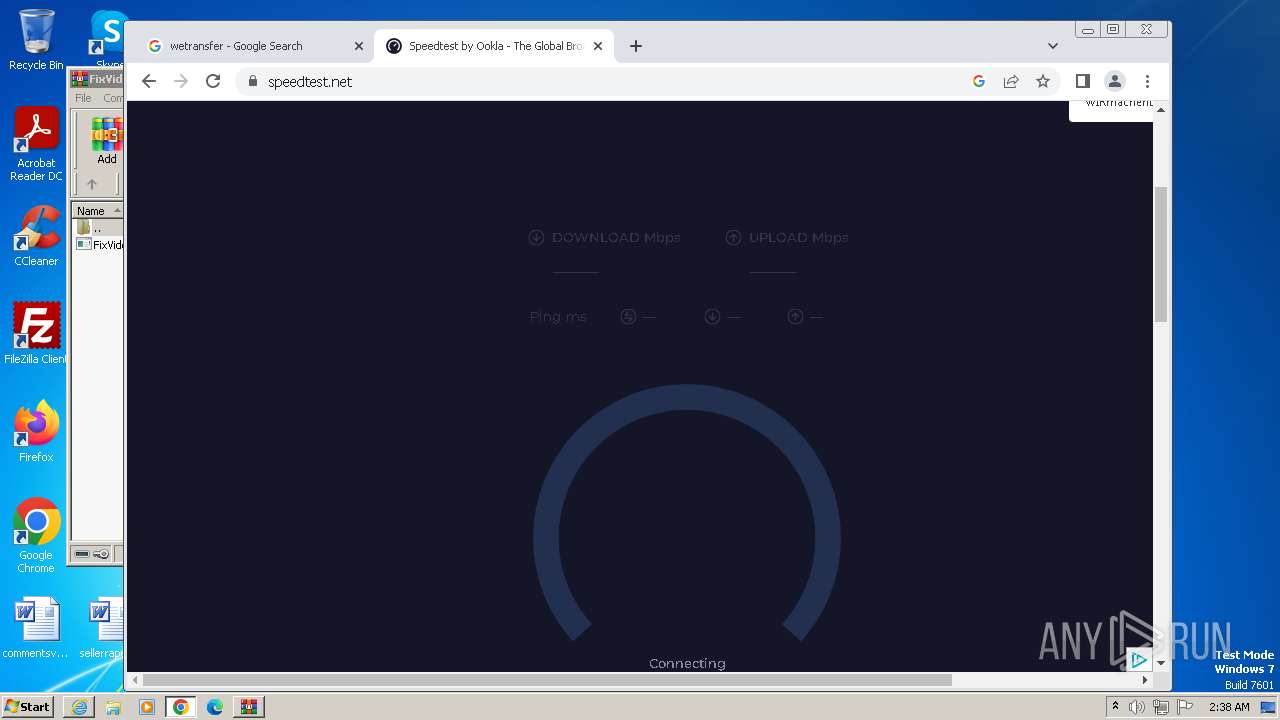Click the Add button in WinRAR toolbar
Screen dimensions: 1280x720
tap(107, 141)
